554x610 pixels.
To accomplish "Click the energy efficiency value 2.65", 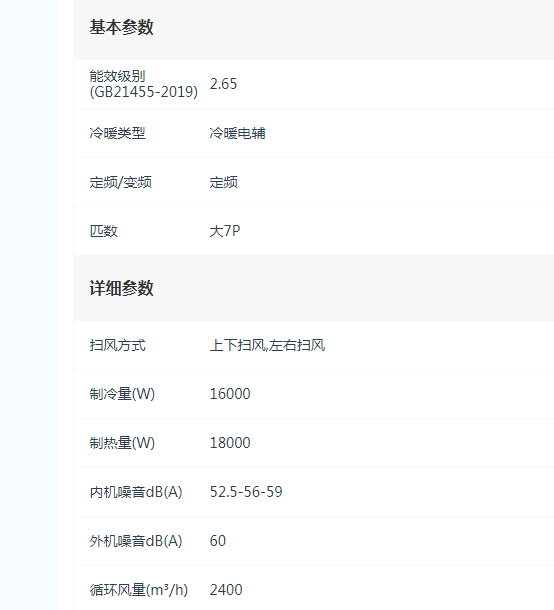I will point(223,84).
